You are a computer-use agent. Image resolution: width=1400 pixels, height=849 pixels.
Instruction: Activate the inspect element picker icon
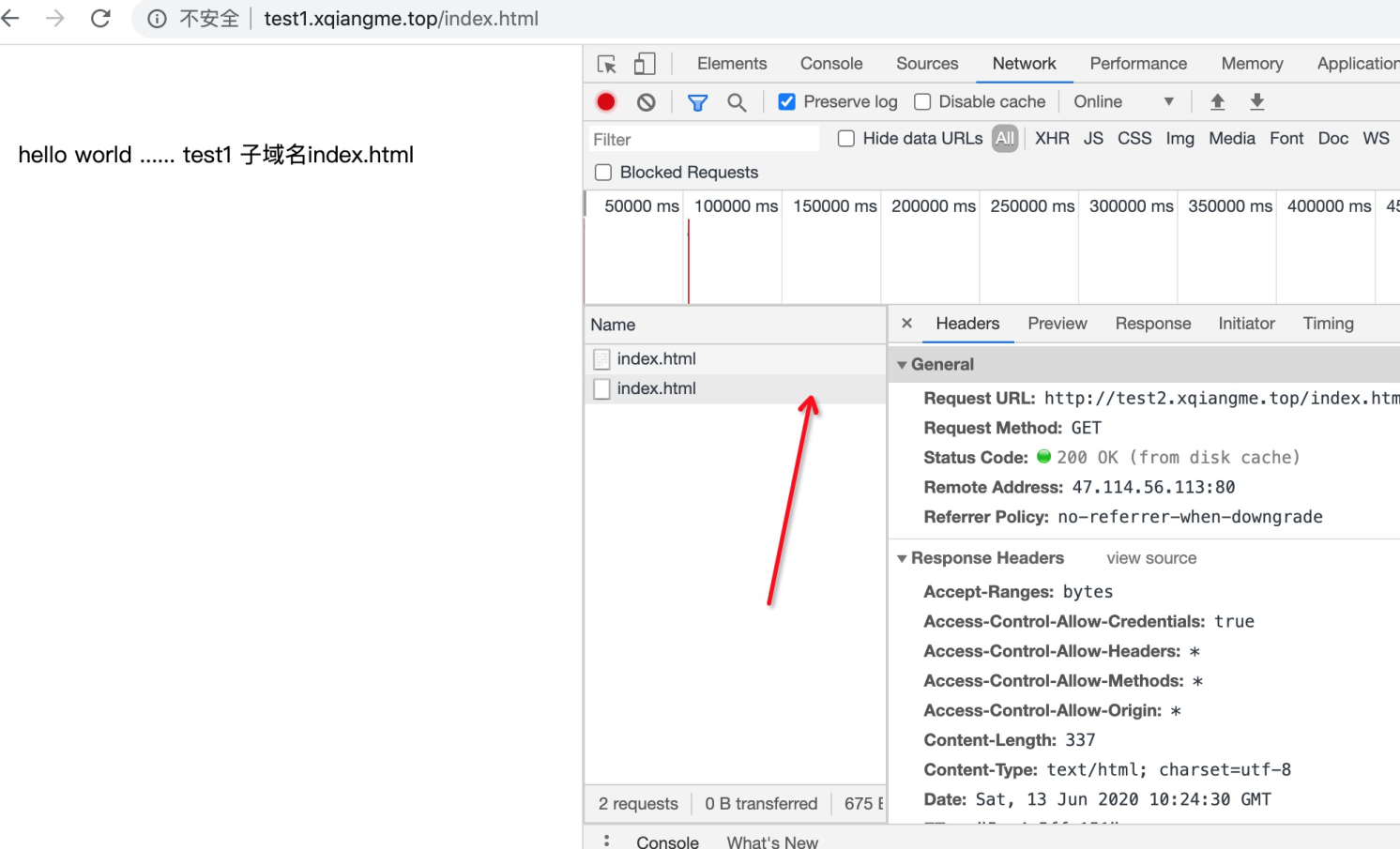(607, 64)
